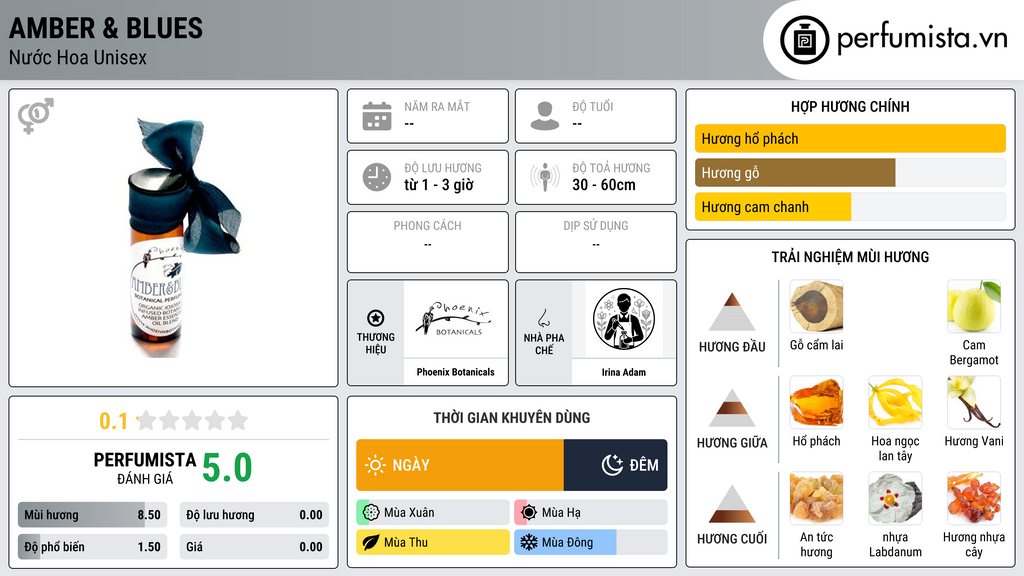1024x576 pixels.
Task: Click the AMBER & BLUES title
Action: tap(106, 28)
